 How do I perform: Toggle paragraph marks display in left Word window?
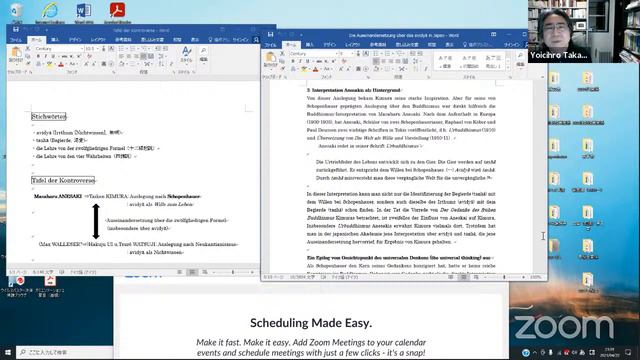pos(171,64)
